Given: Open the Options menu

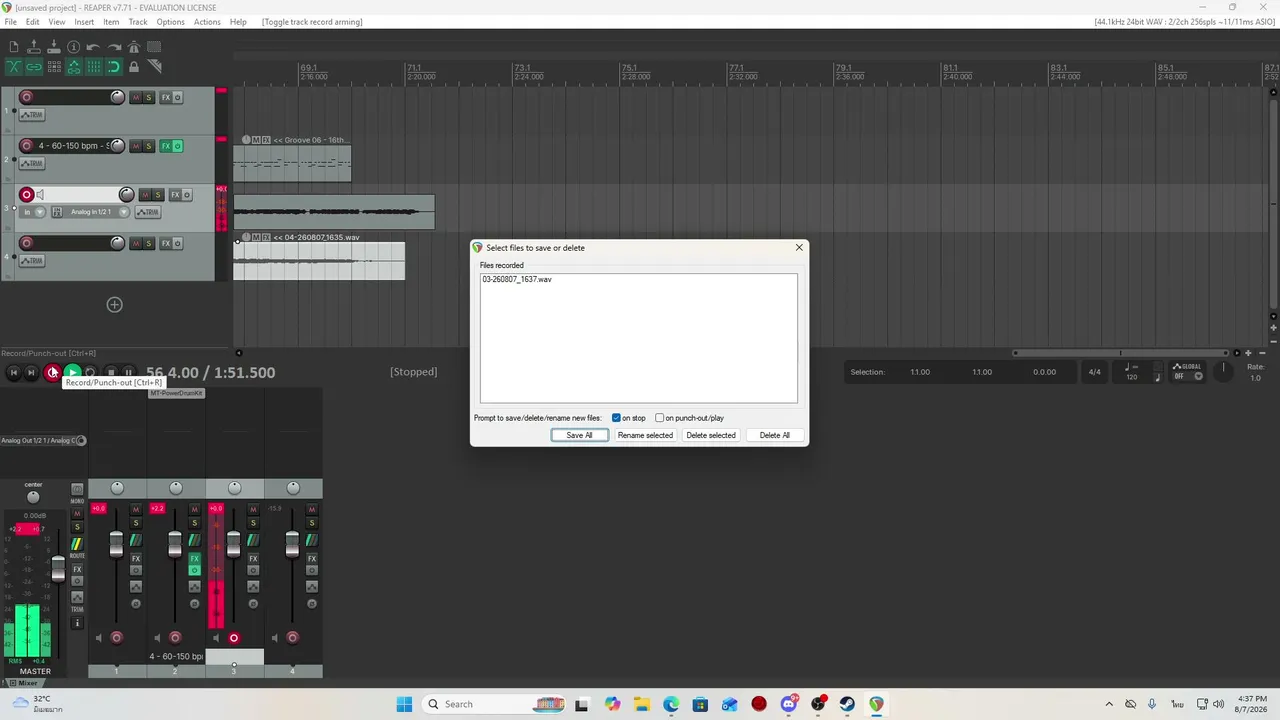Looking at the screenshot, I should (170, 22).
